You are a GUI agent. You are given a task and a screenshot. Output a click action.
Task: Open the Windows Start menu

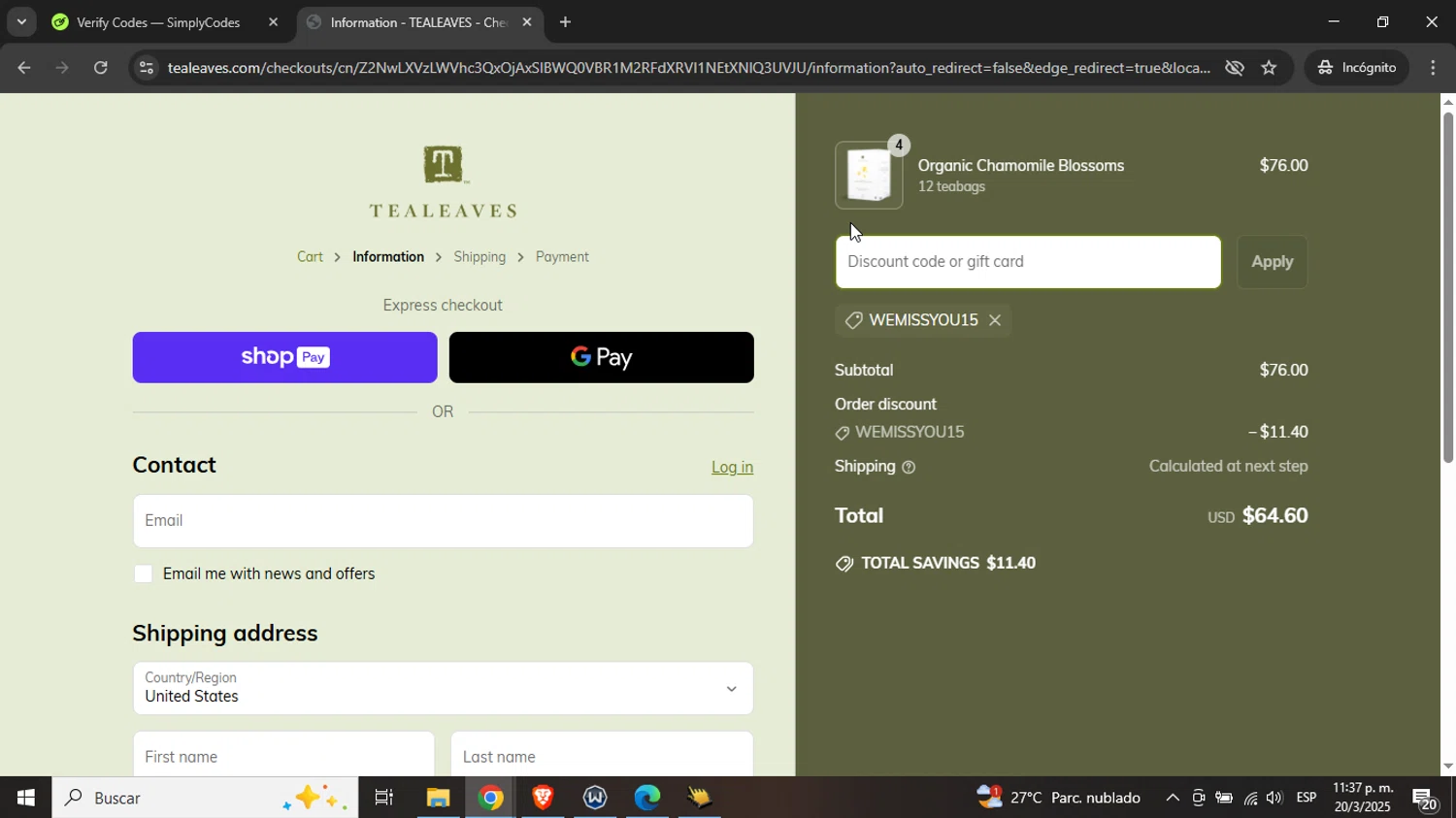(x=25, y=798)
